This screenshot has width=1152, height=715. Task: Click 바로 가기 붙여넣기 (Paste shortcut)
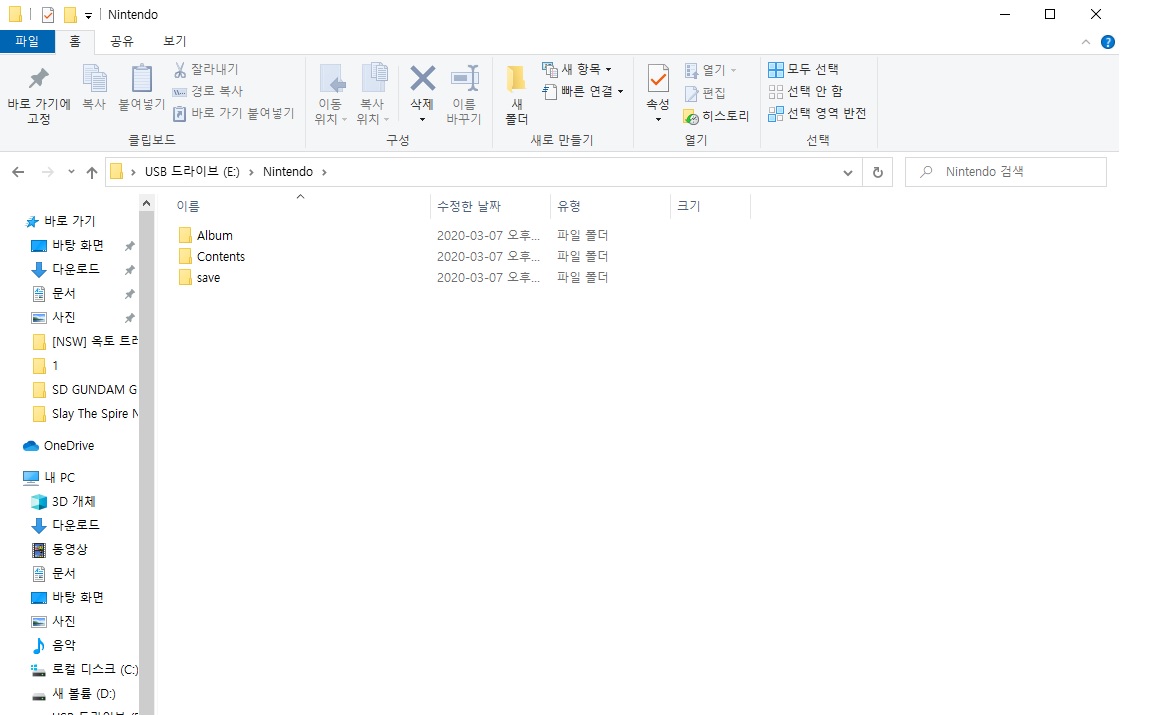(x=233, y=113)
